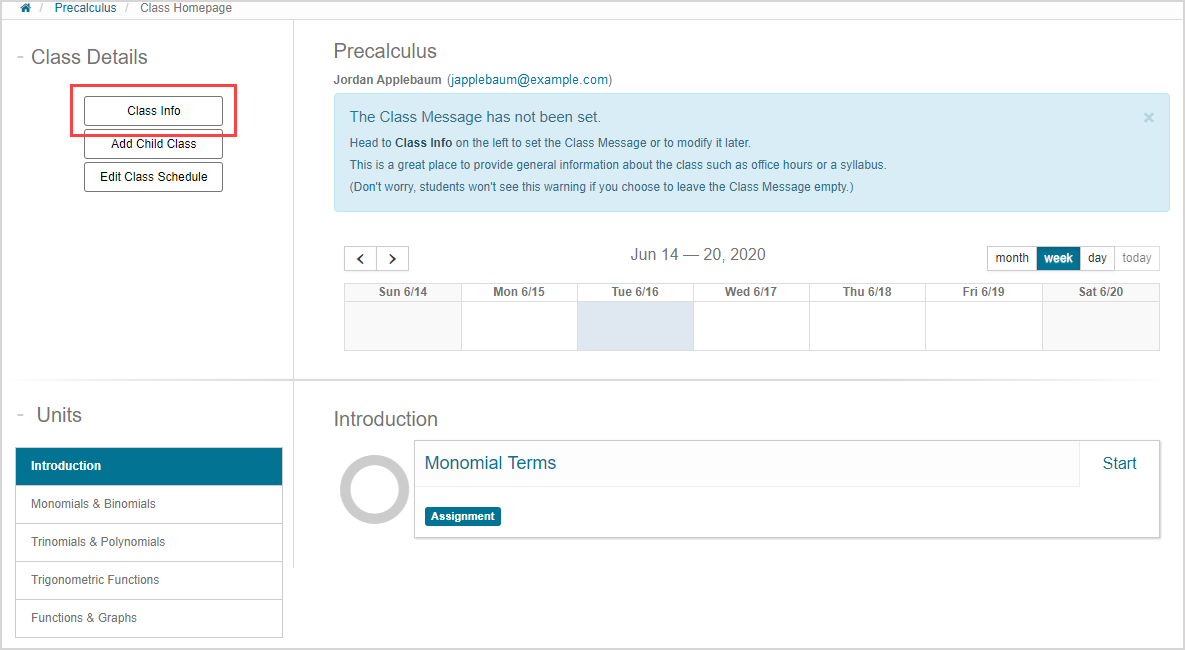
Task: Switch calendar to week view
Action: [x=1058, y=258]
